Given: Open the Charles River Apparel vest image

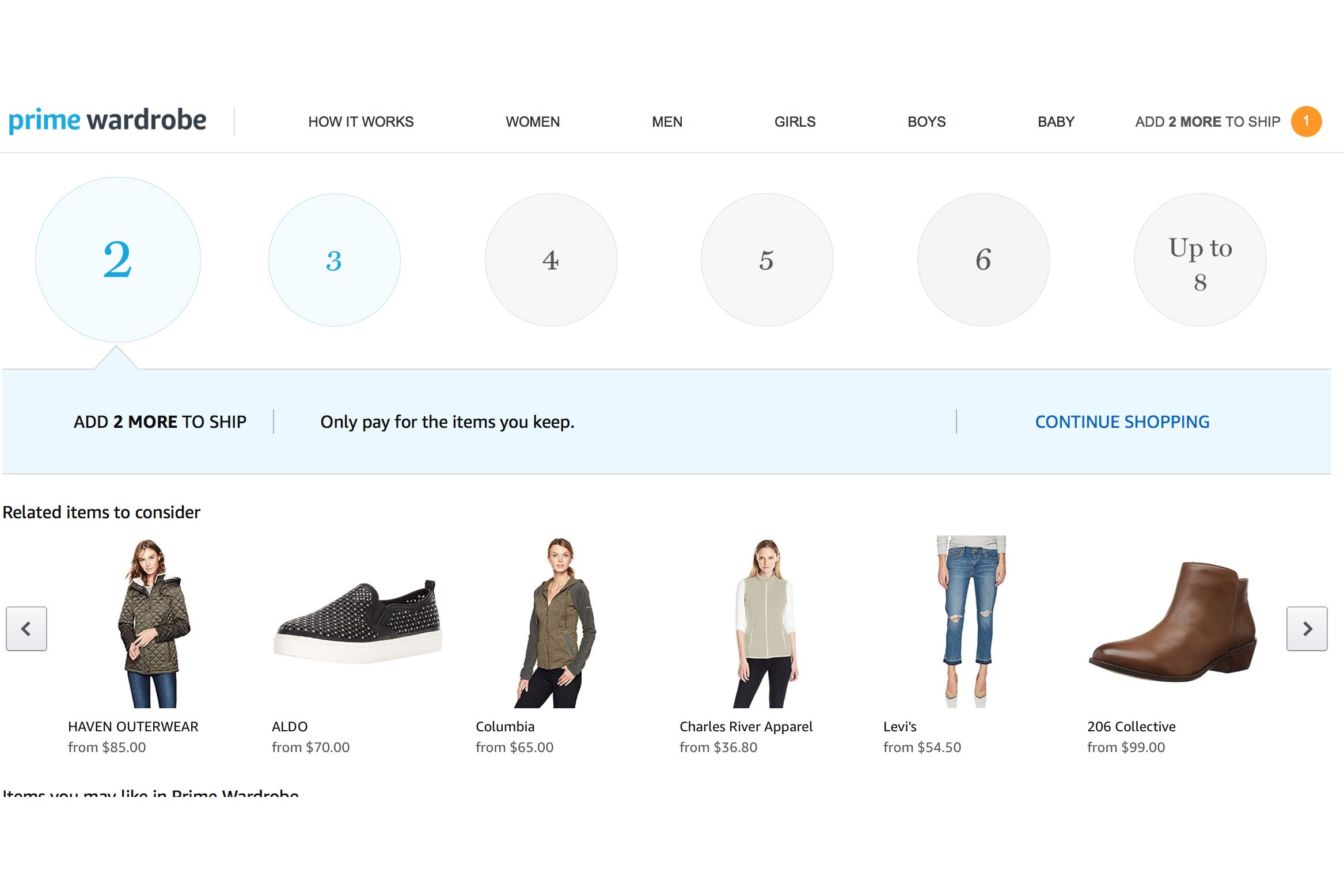Looking at the screenshot, I should (x=765, y=623).
